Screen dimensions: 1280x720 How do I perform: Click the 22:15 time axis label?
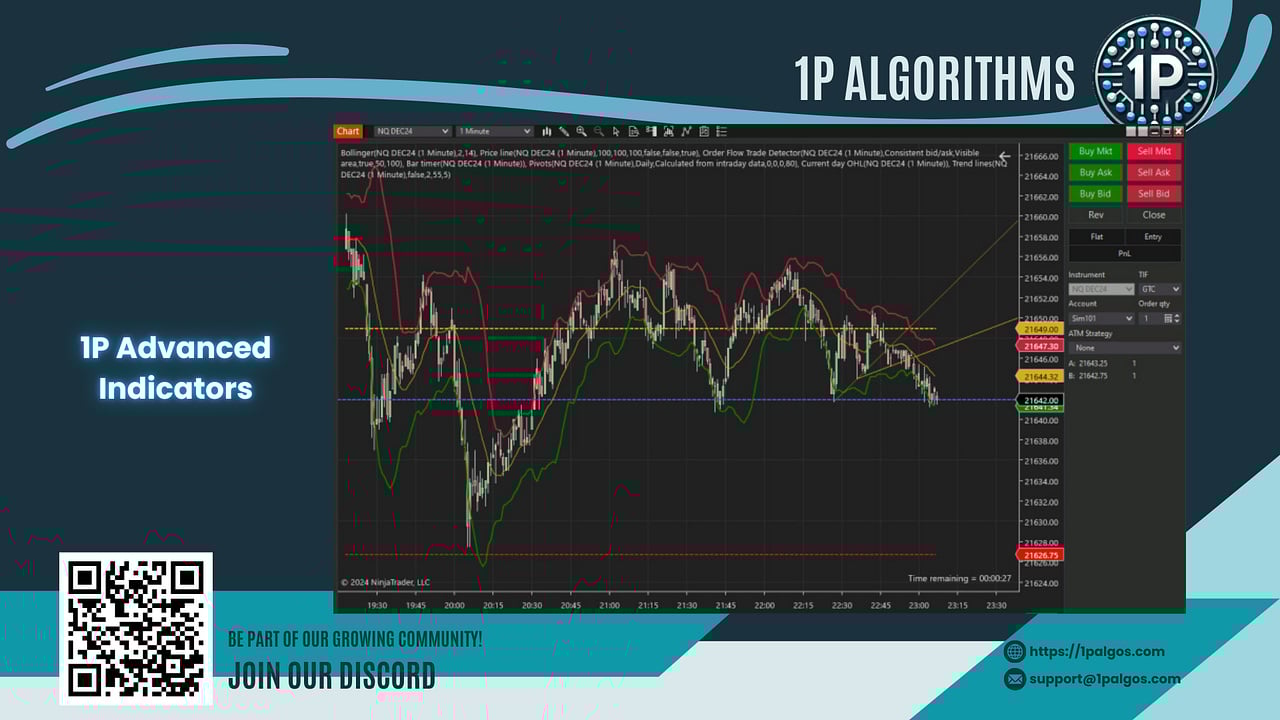point(803,605)
